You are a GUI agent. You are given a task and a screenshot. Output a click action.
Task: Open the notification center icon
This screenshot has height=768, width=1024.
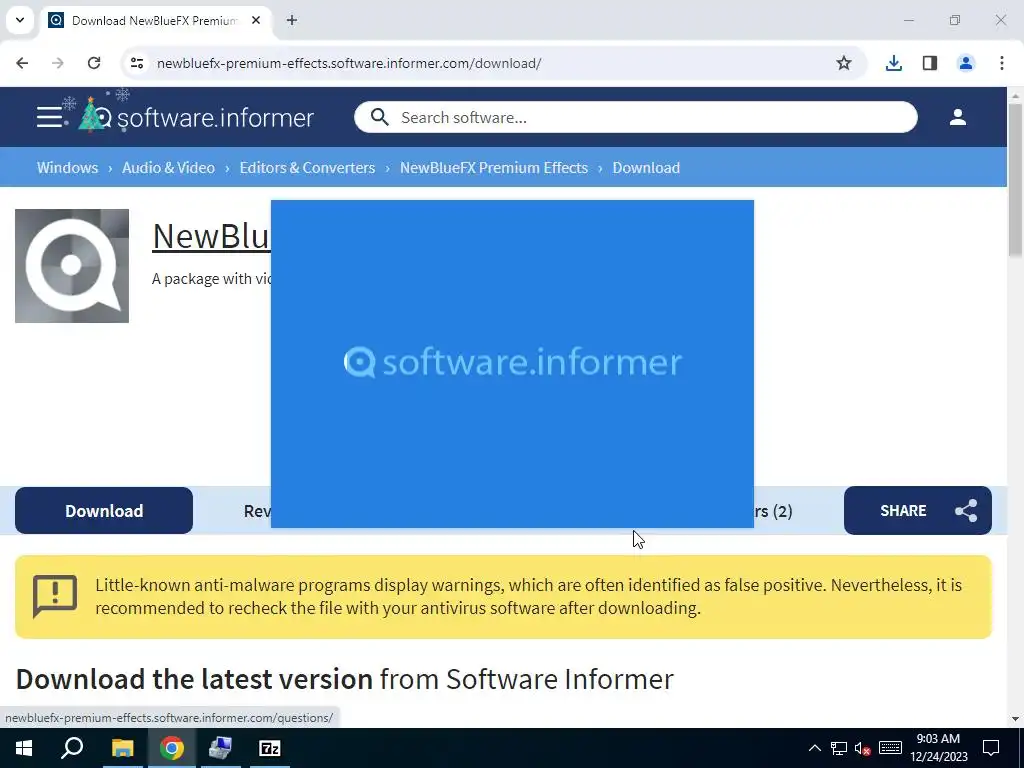pos(991,748)
